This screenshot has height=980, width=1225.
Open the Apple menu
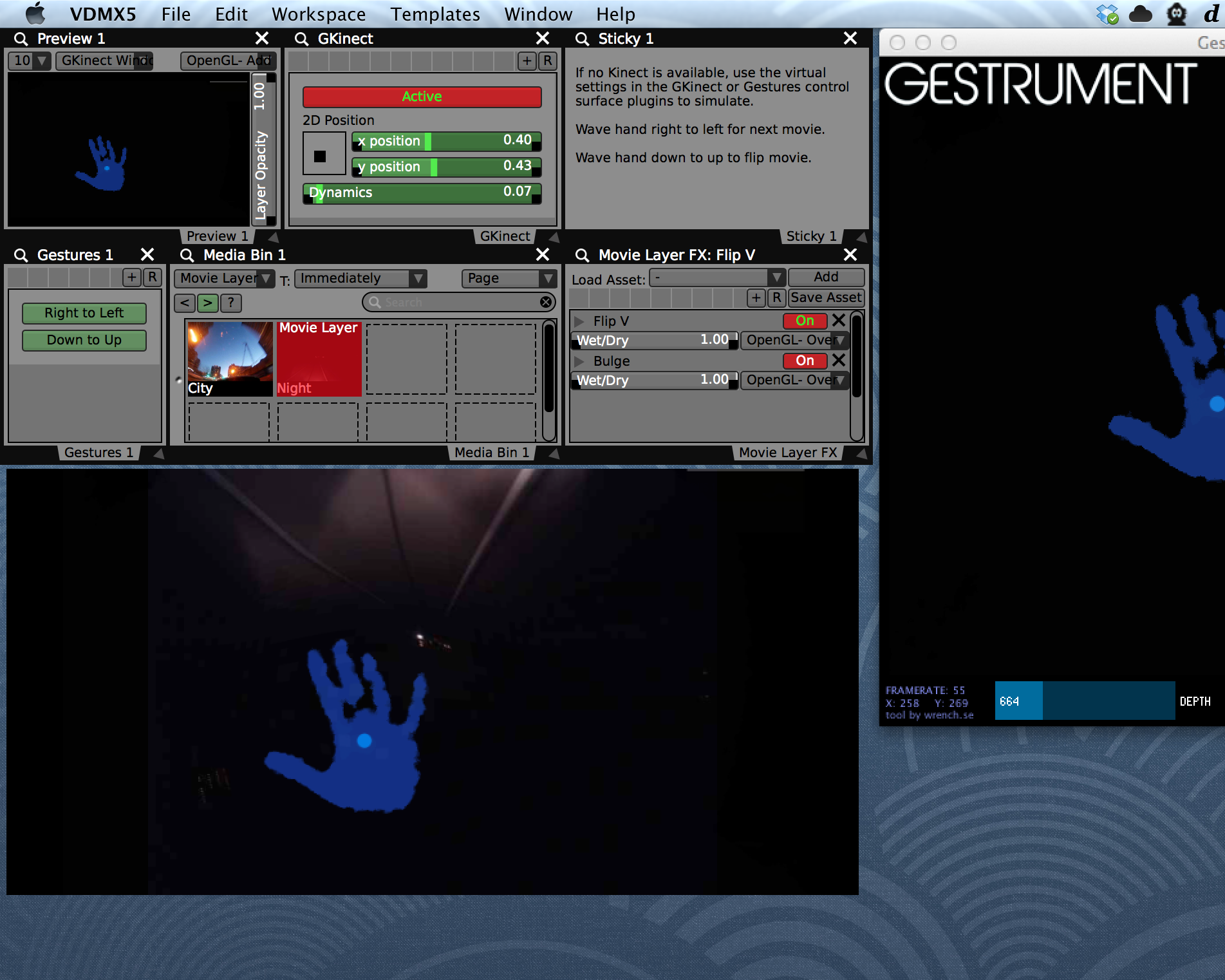(36, 14)
